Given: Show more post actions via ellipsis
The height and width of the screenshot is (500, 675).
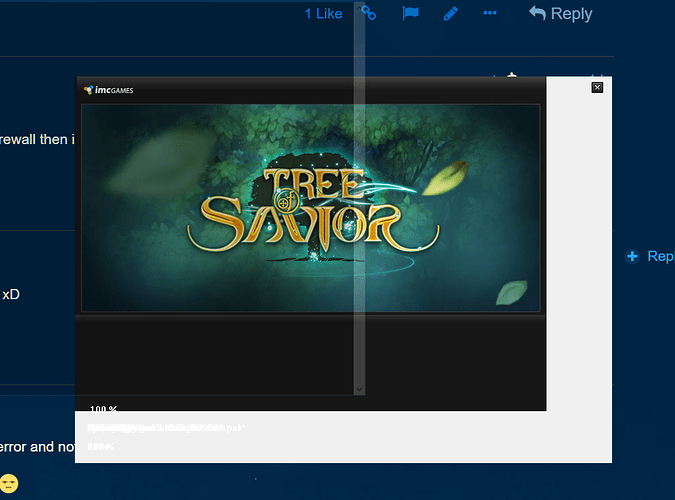Looking at the screenshot, I should click(x=490, y=13).
